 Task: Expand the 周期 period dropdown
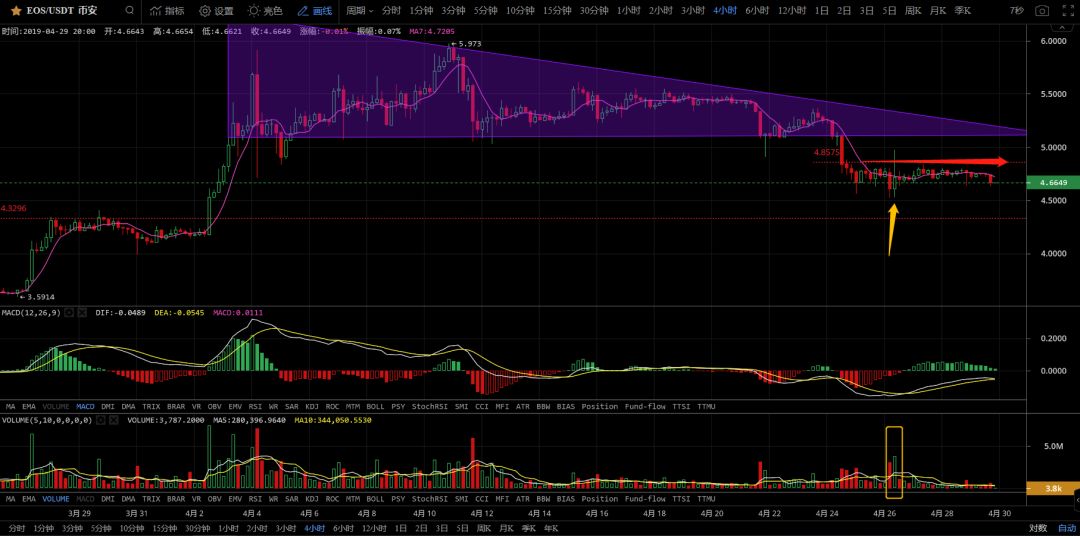tap(360, 11)
